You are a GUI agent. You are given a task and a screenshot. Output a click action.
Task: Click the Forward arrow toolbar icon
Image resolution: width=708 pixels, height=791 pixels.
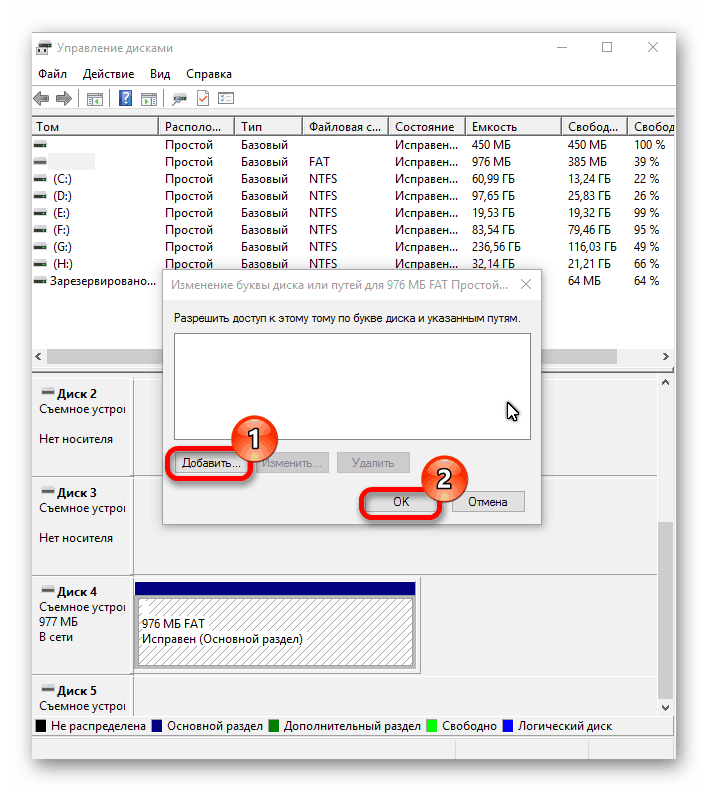coord(64,98)
